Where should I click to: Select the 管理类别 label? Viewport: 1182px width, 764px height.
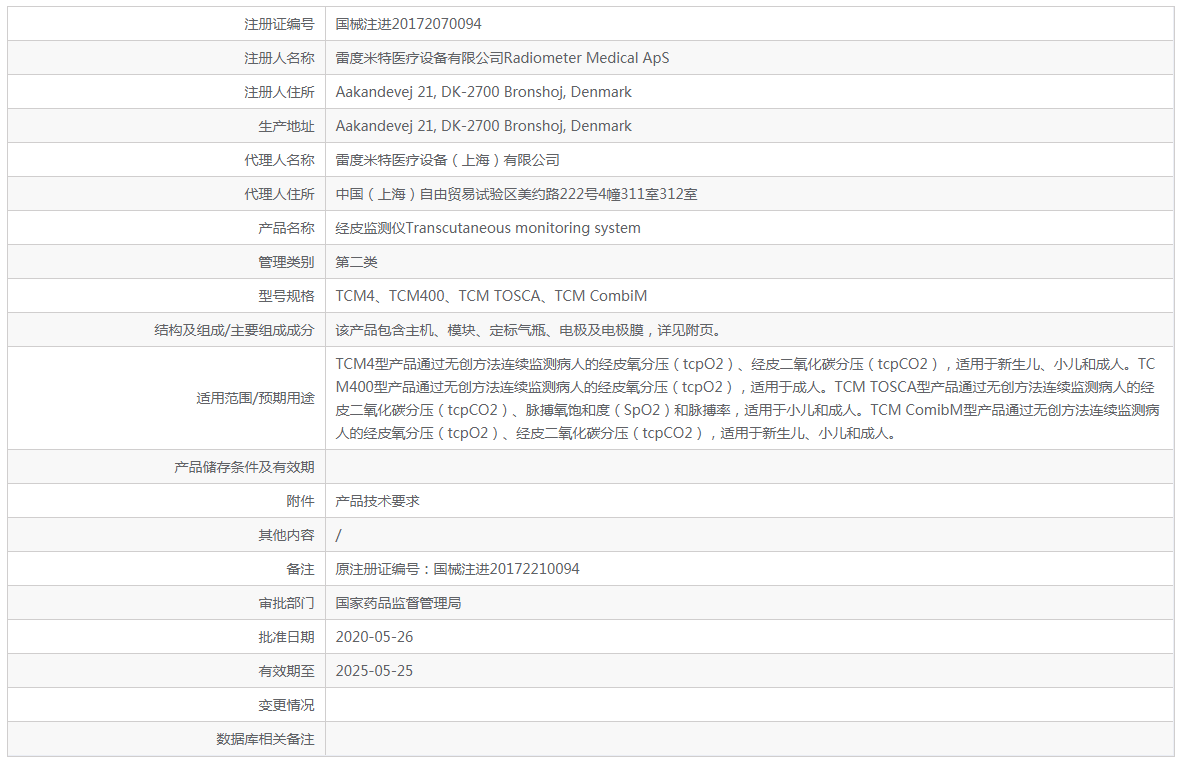[286, 262]
